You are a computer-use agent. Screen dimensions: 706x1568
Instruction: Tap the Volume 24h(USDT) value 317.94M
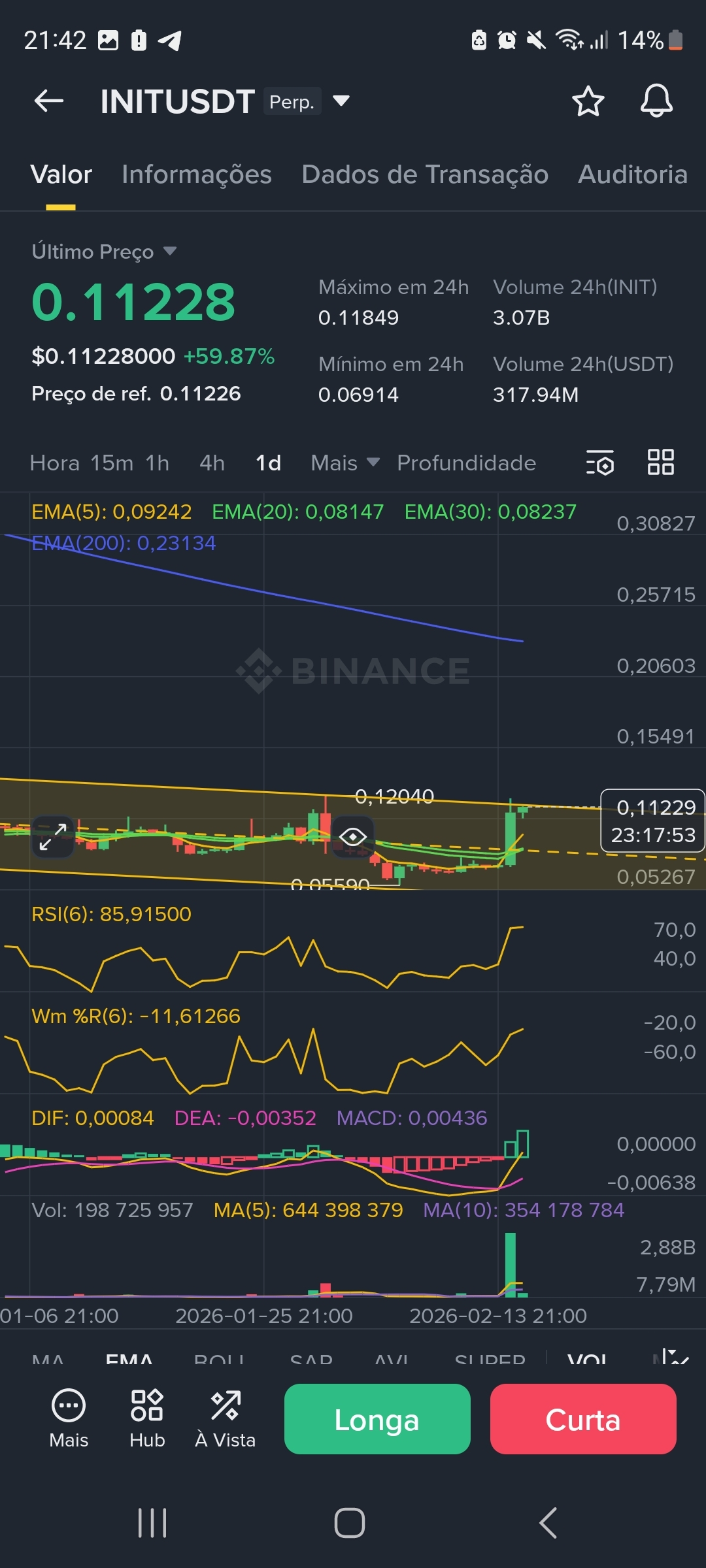tap(535, 395)
